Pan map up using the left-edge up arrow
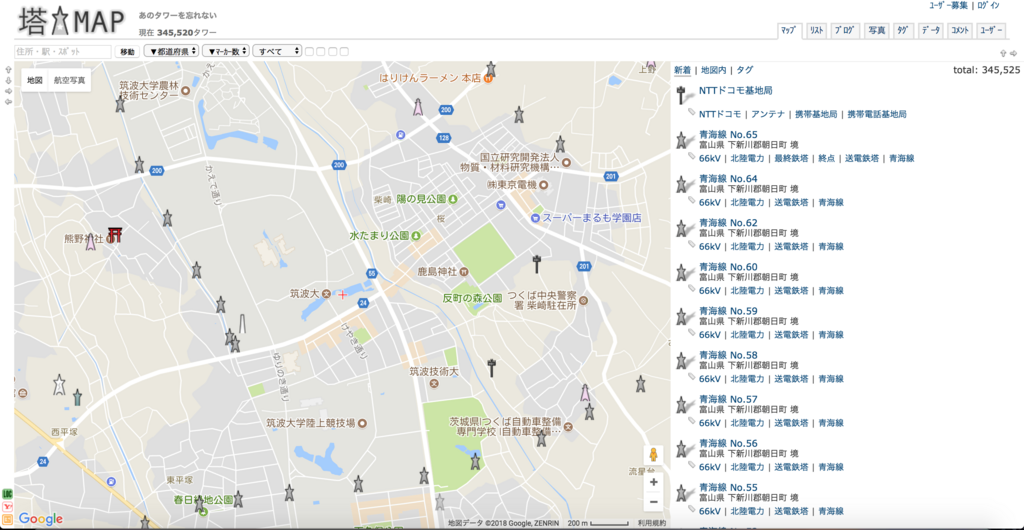This screenshot has width=1024, height=530. click(x=7, y=70)
